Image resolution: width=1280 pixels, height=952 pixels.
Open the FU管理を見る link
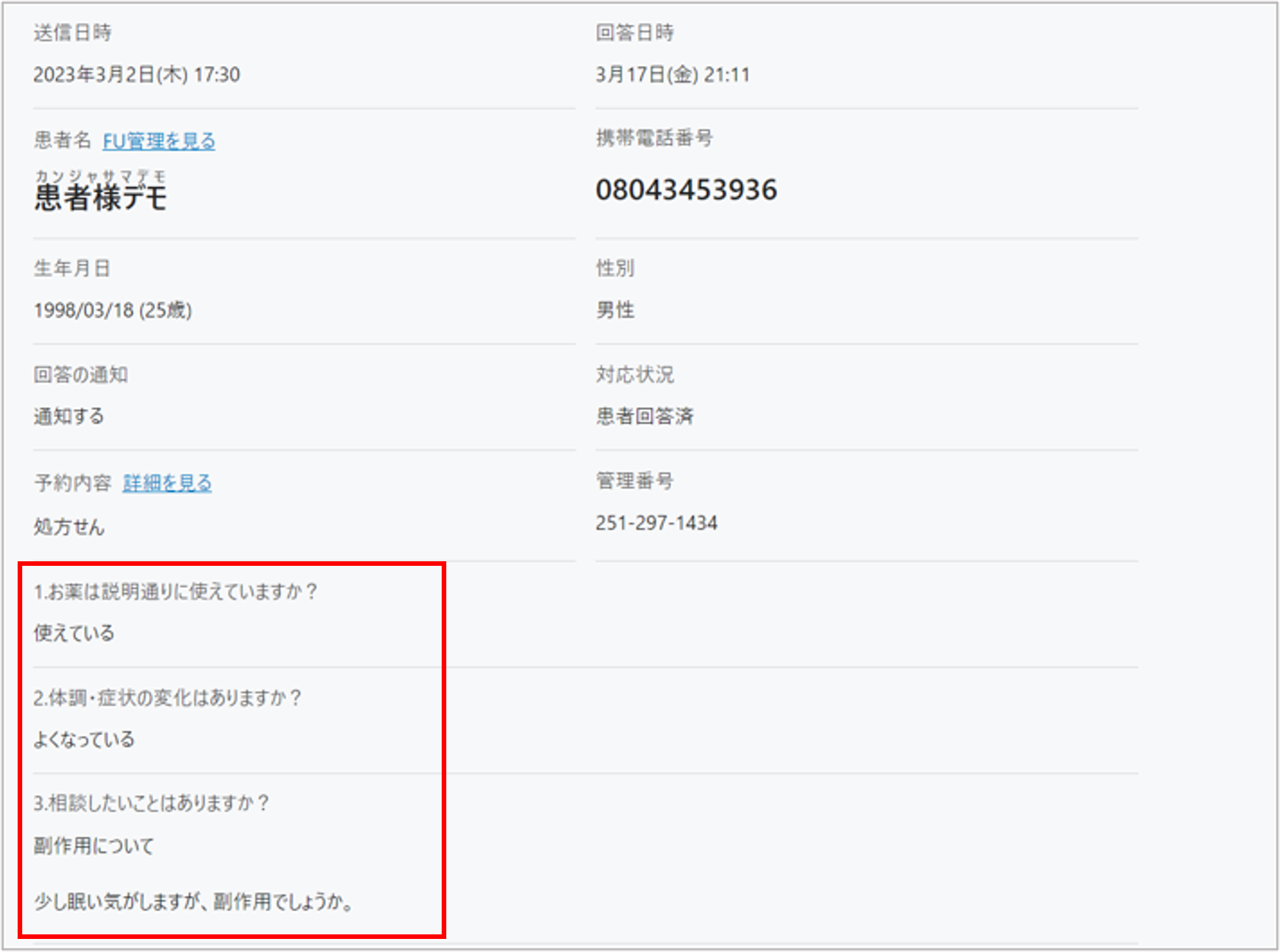click(159, 141)
